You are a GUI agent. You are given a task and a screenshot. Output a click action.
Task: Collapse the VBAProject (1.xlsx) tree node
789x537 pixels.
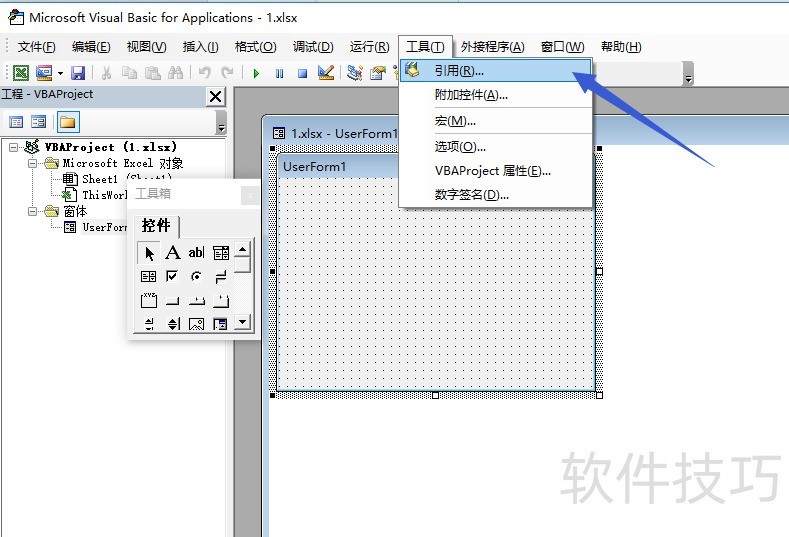click(x=13, y=147)
